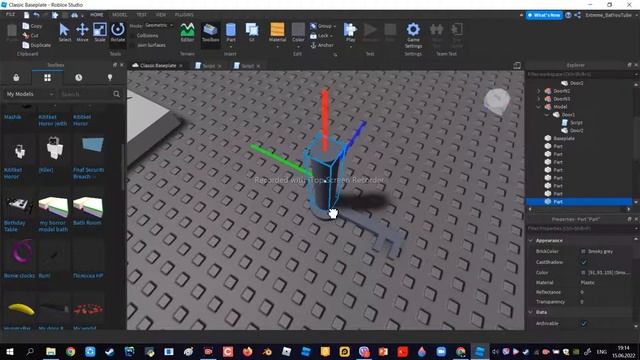Switch to the PLUGINS ribbon tab

point(184,15)
